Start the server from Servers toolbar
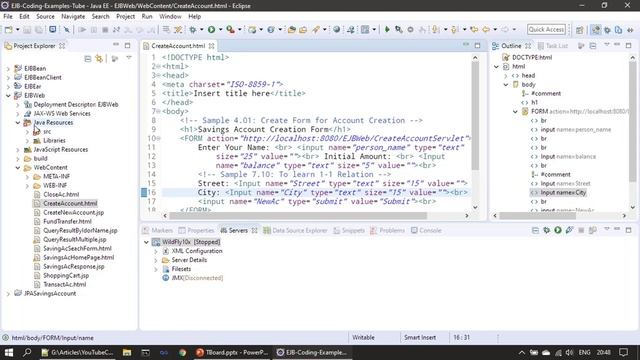This screenshot has height=360, width=640. tap(558, 230)
